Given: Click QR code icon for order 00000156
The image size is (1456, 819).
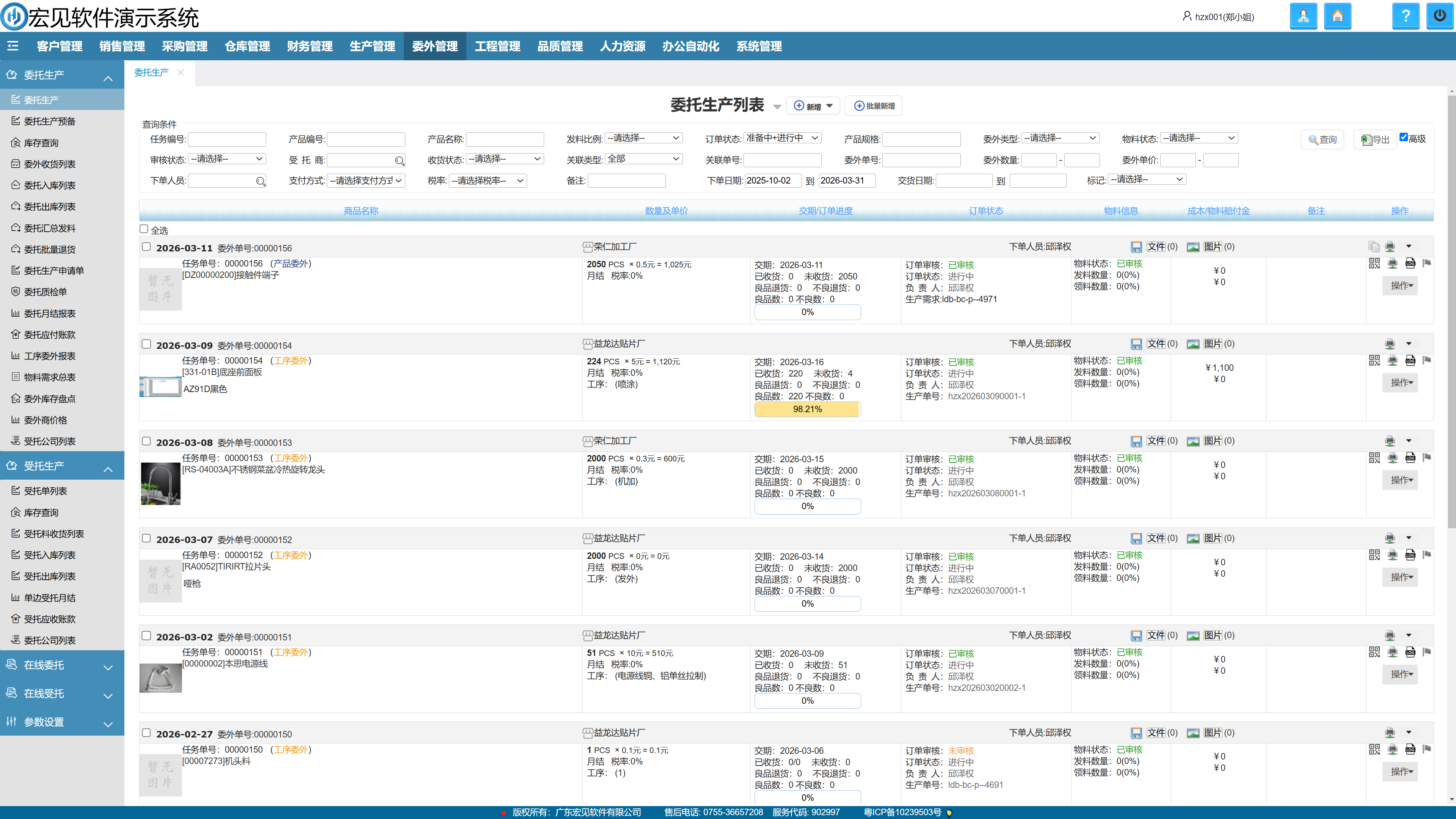Looking at the screenshot, I should [1374, 264].
